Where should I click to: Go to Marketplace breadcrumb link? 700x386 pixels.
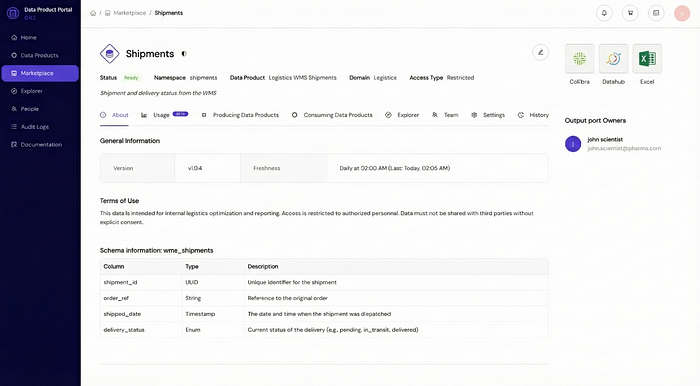[129, 13]
